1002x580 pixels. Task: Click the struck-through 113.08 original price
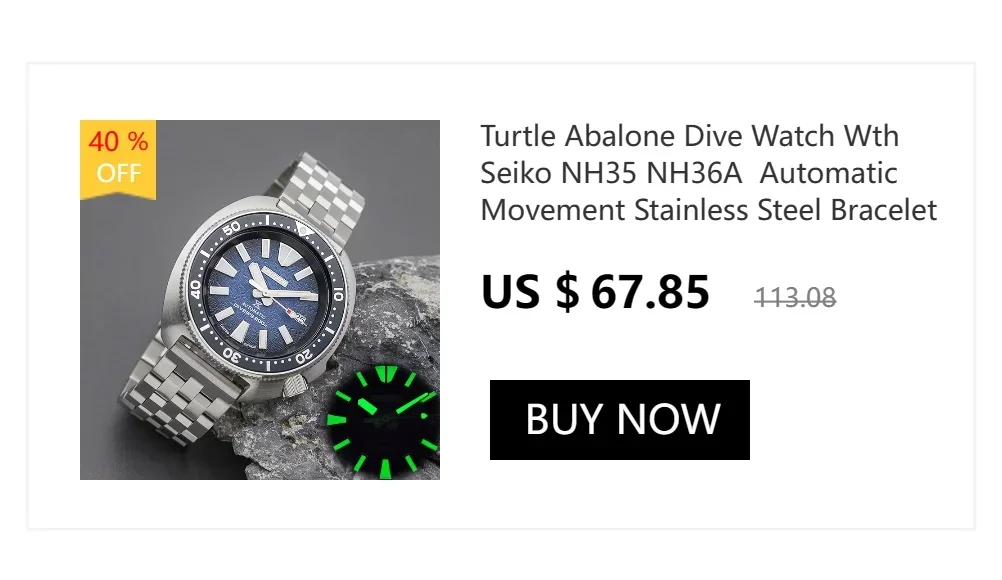click(x=795, y=297)
